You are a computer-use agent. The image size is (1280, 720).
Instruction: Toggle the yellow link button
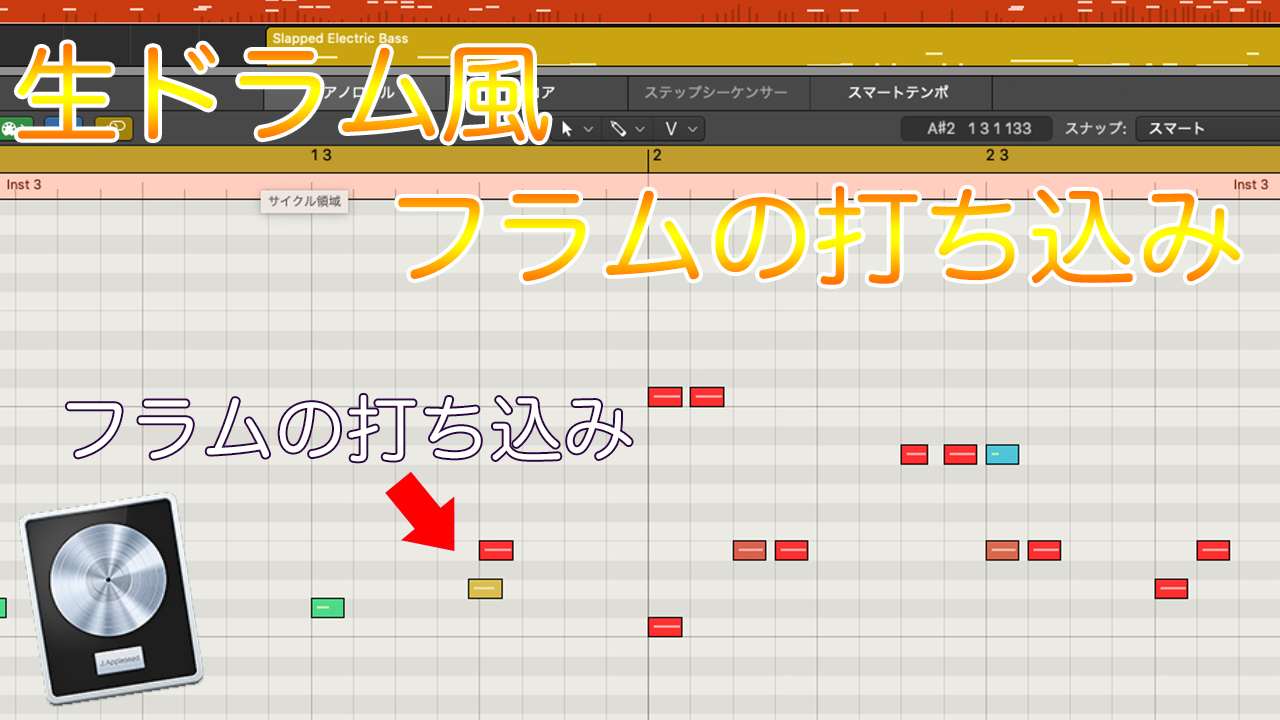point(114,128)
